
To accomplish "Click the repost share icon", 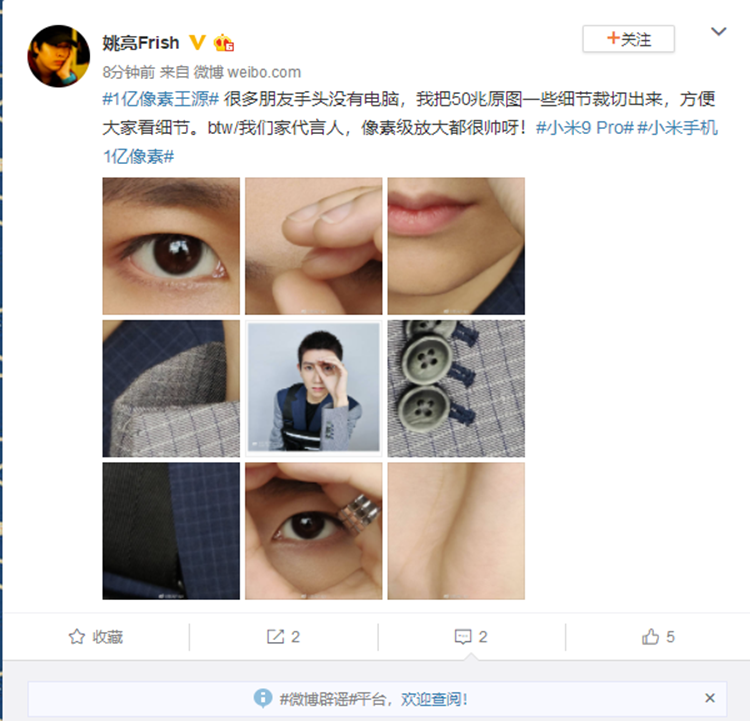I will [275, 637].
